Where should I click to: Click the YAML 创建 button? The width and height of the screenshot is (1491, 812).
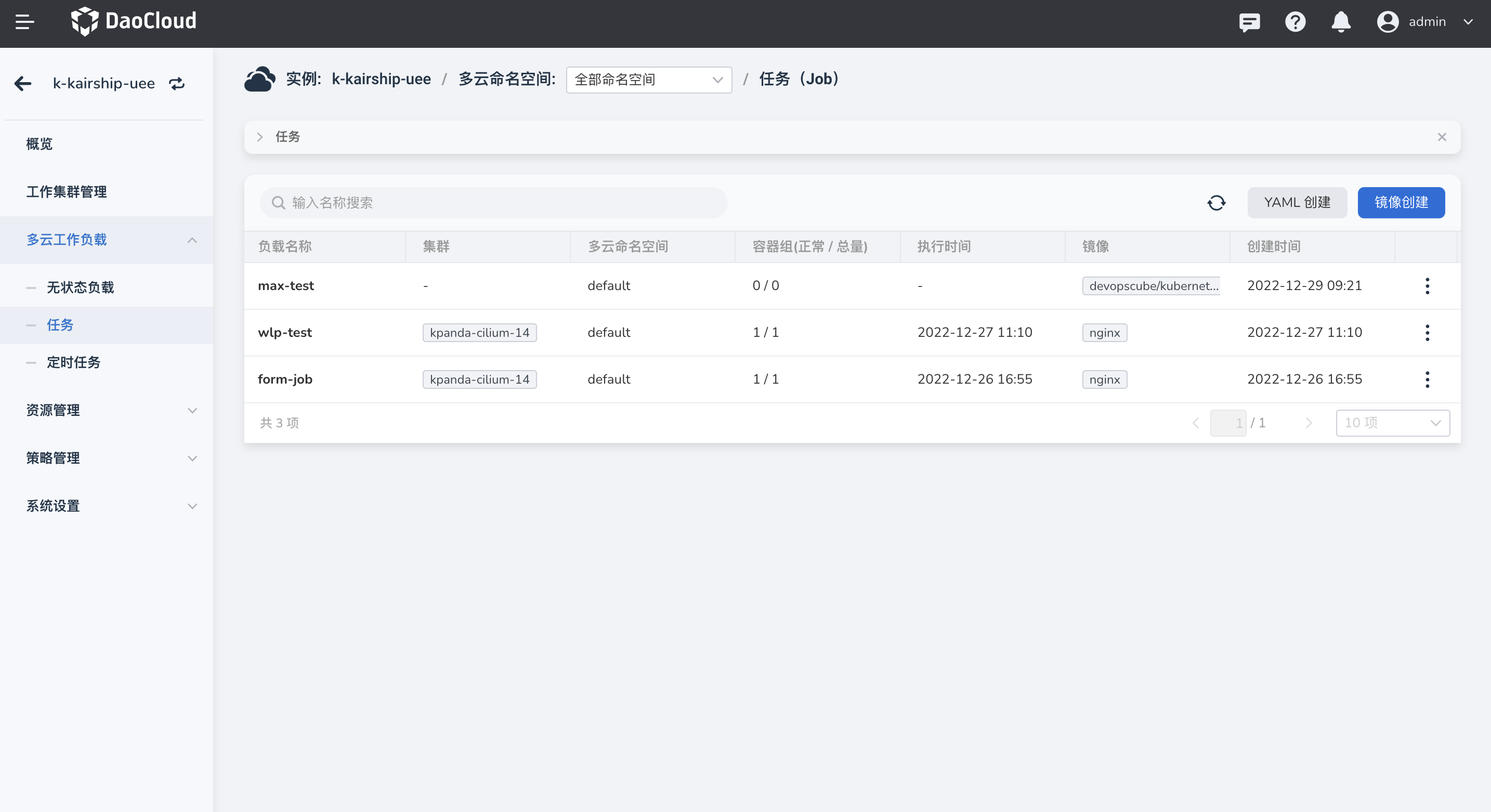[x=1297, y=203]
